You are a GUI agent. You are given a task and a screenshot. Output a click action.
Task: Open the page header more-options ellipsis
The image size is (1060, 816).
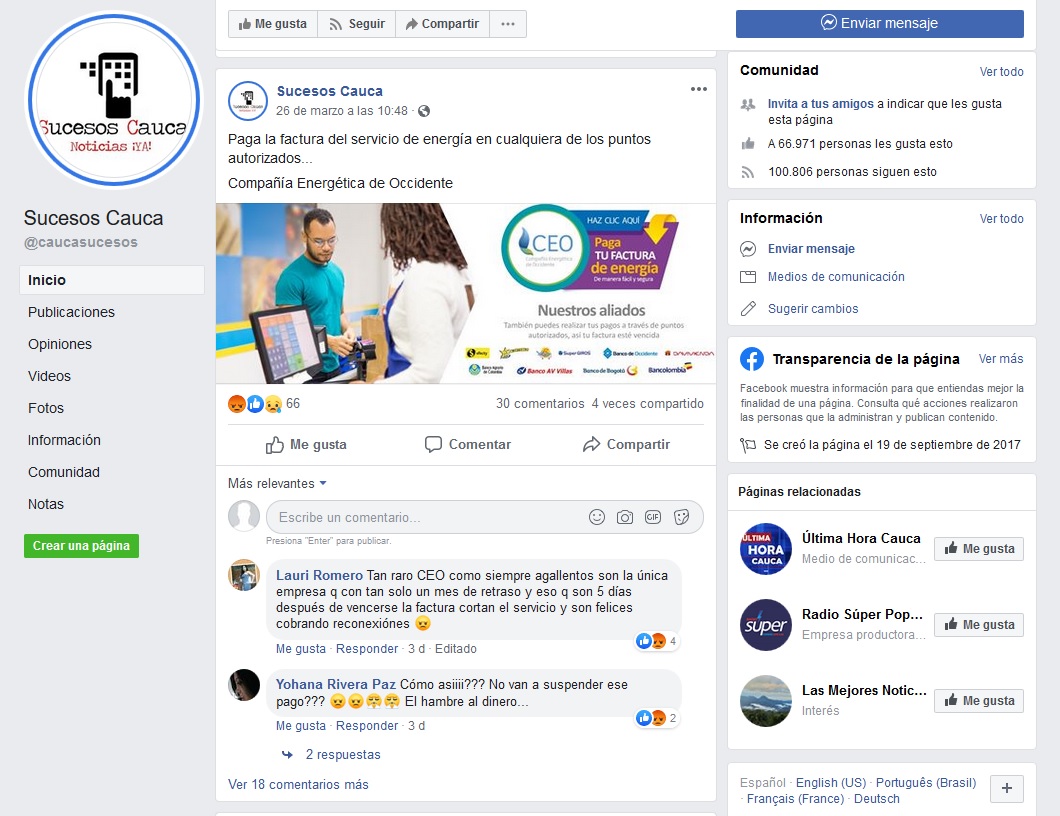coord(508,24)
